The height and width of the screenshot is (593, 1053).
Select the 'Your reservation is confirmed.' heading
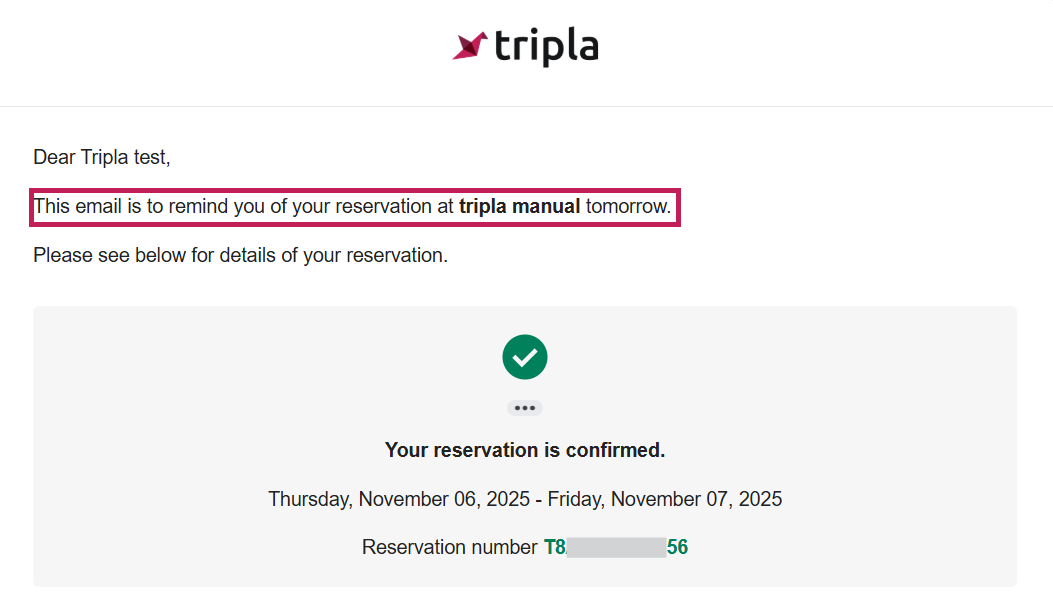click(525, 450)
